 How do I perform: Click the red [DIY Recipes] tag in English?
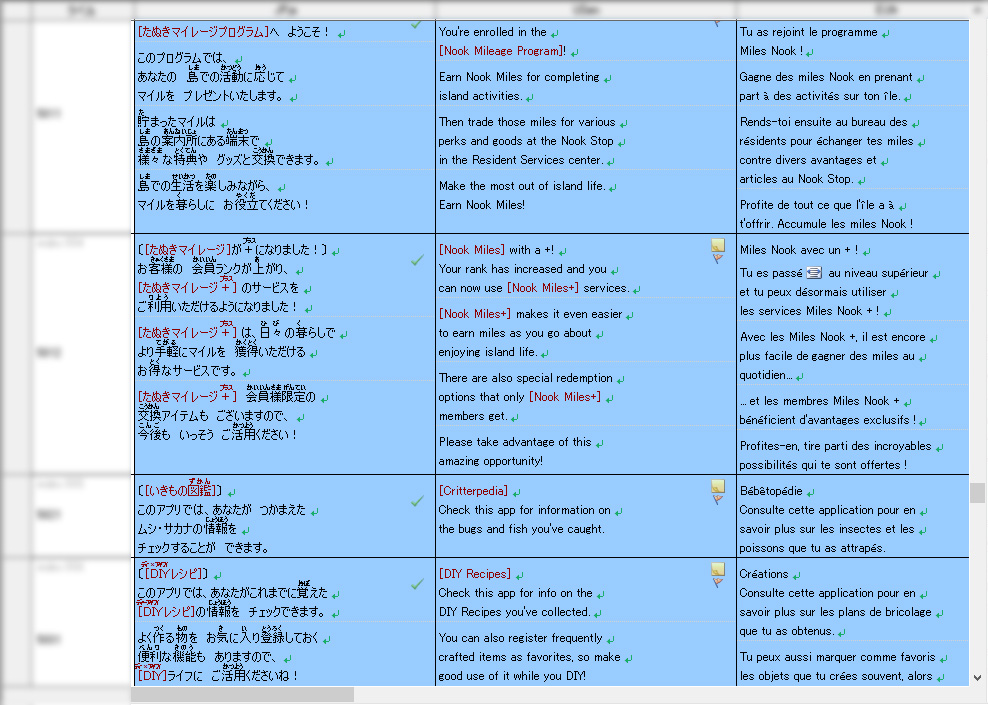(x=474, y=574)
